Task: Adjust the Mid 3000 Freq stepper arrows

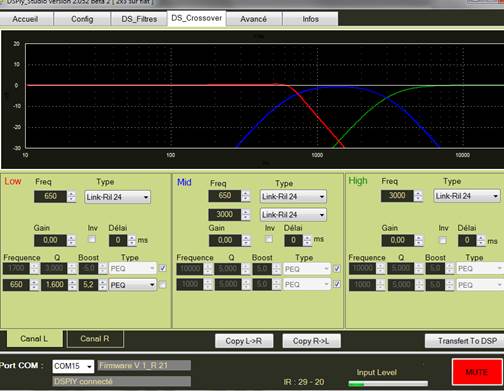Action: click(x=245, y=214)
